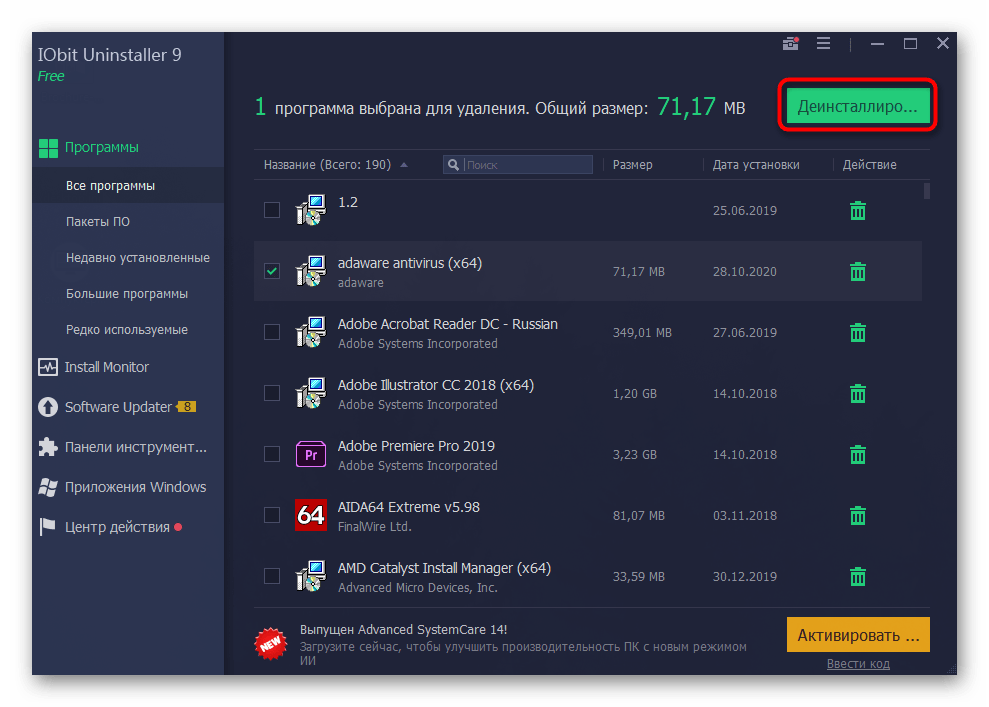Viewport: 989px width, 707px height.
Task: Click the Adobe Acrobat Reader installer icon
Action: tap(311, 332)
